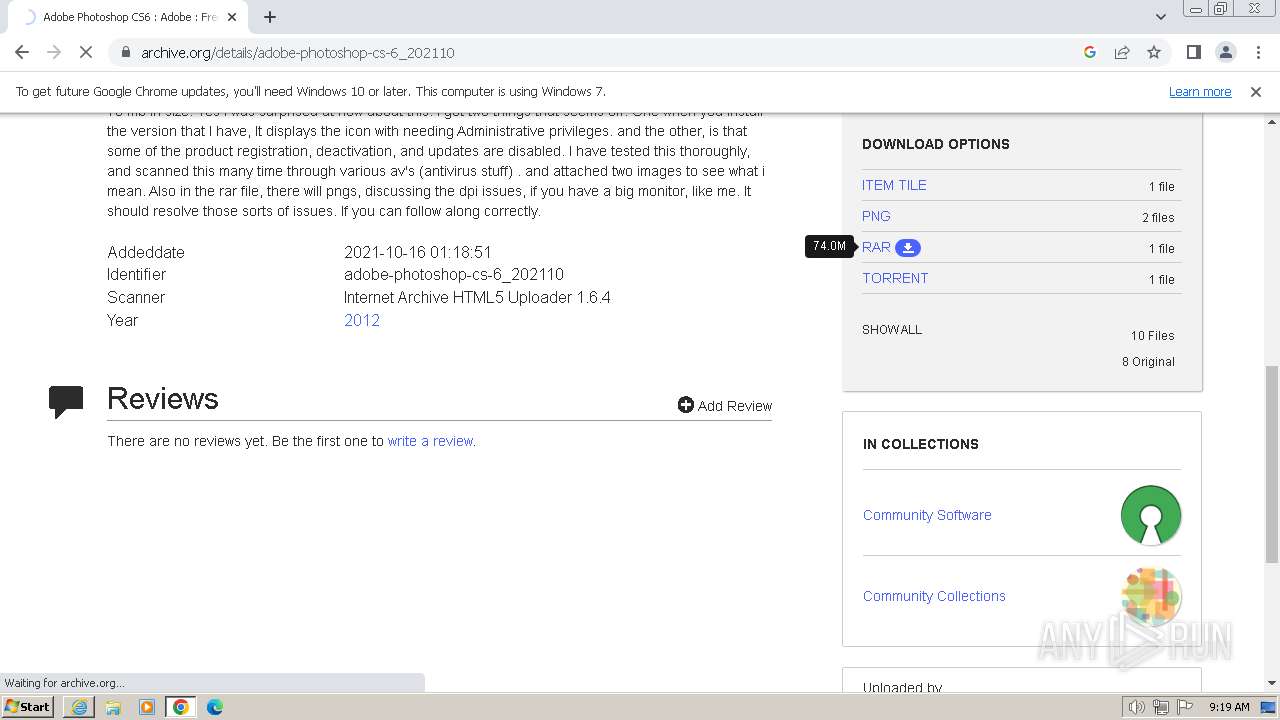
Task: Stop loading the page
Action: (86, 52)
